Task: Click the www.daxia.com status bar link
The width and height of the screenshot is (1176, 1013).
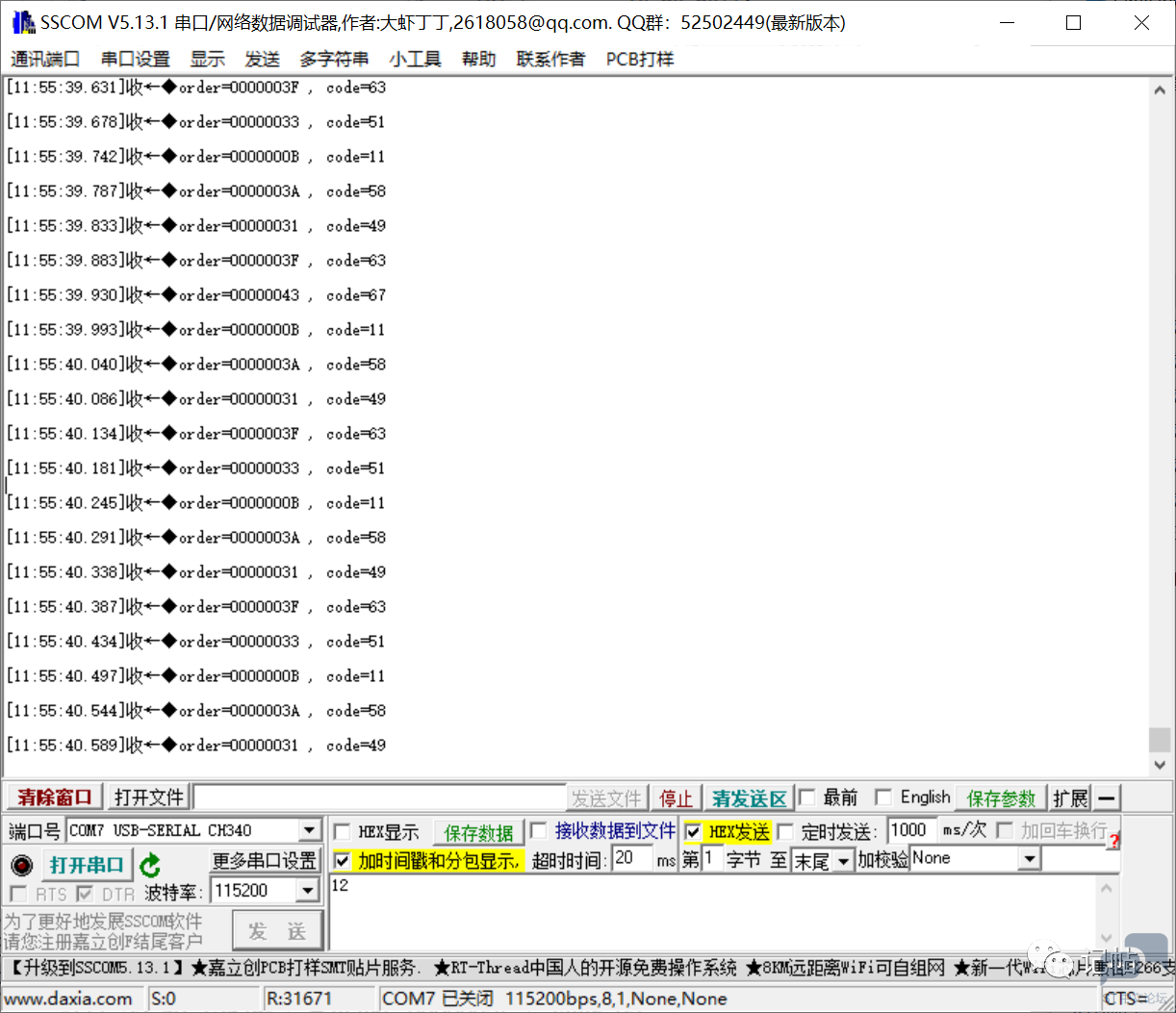Action: coord(68,999)
